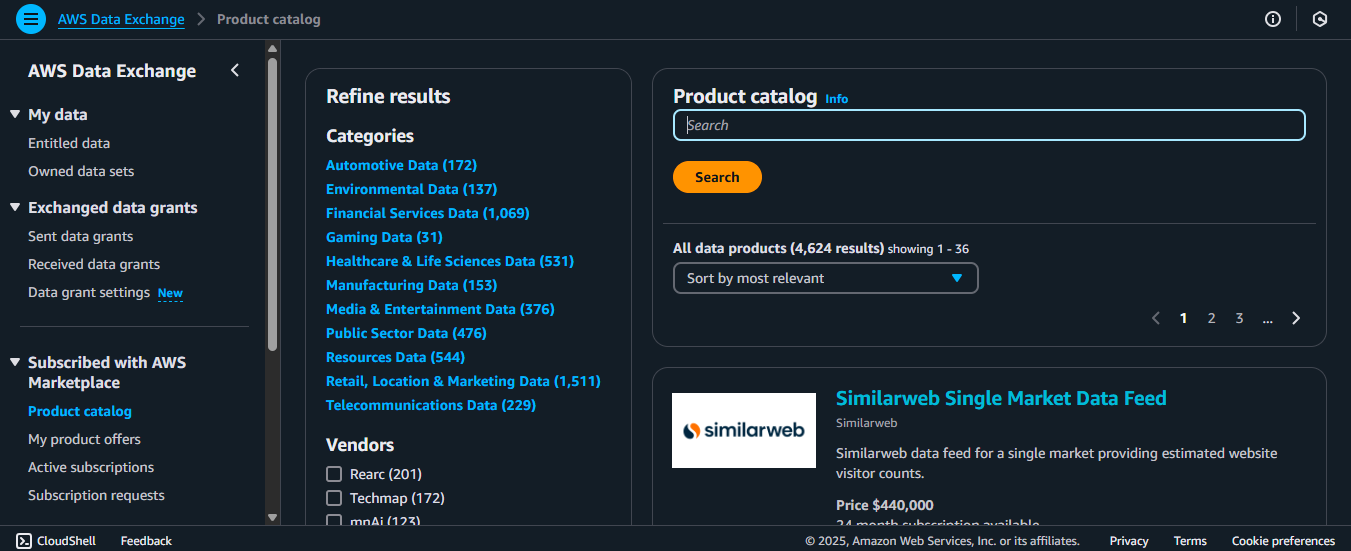Open the settings hexagon icon in top bar

pyautogui.click(x=1320, y=19)
